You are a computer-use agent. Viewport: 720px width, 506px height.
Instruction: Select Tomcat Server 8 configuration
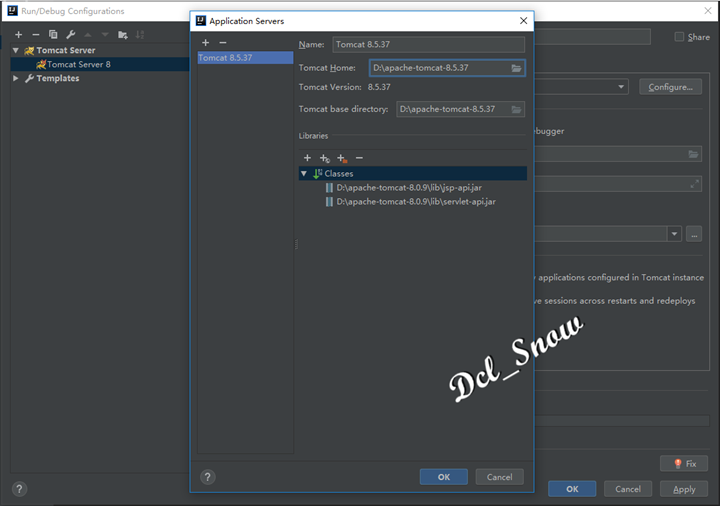[79, 64]
